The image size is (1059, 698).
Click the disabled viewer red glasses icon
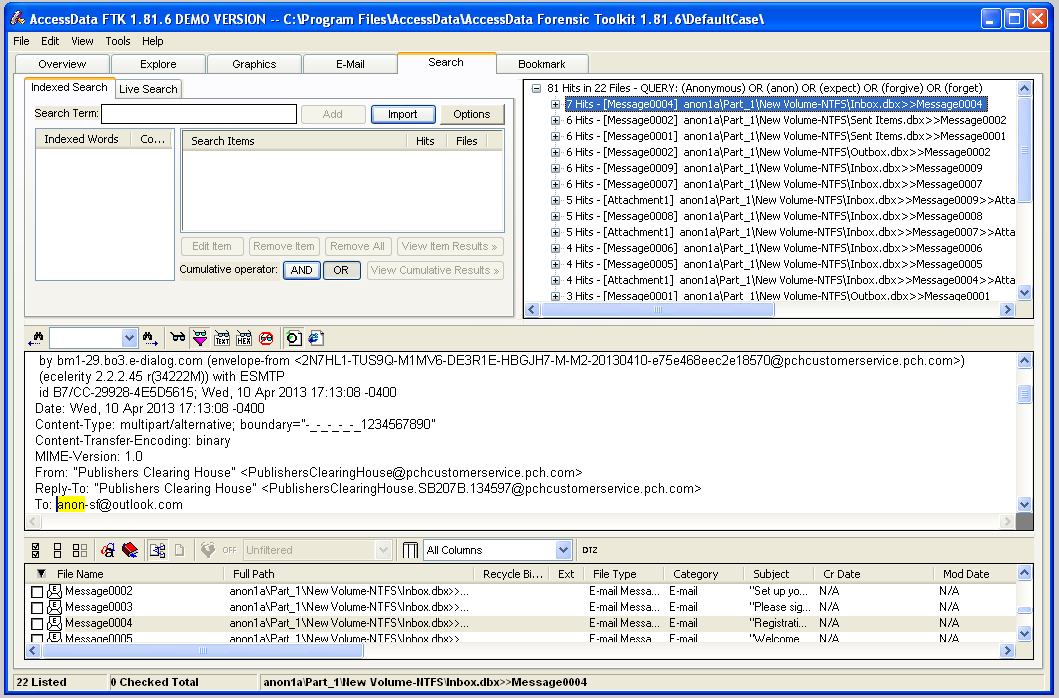point(266,338)
